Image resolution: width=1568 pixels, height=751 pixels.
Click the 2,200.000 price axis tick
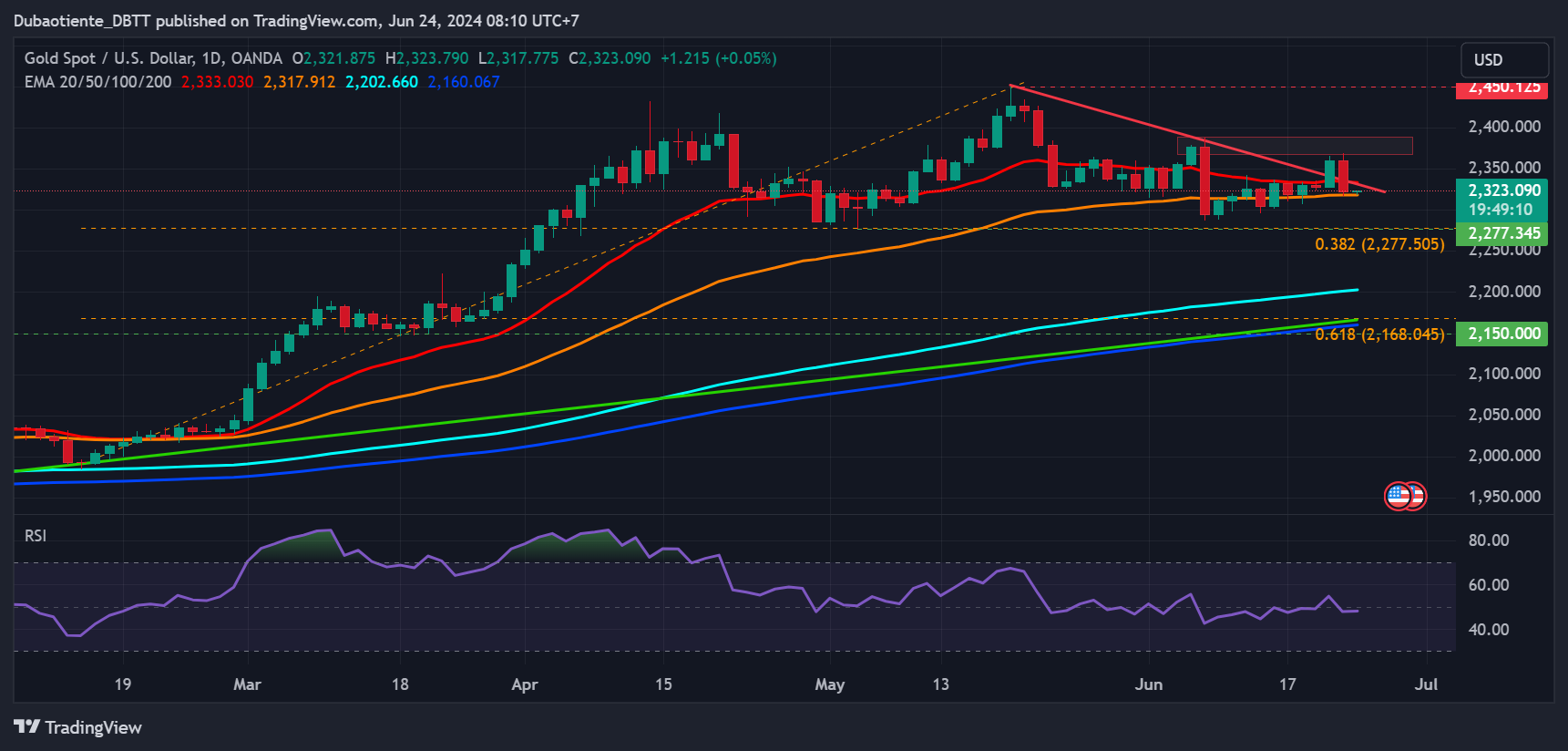1504,292
